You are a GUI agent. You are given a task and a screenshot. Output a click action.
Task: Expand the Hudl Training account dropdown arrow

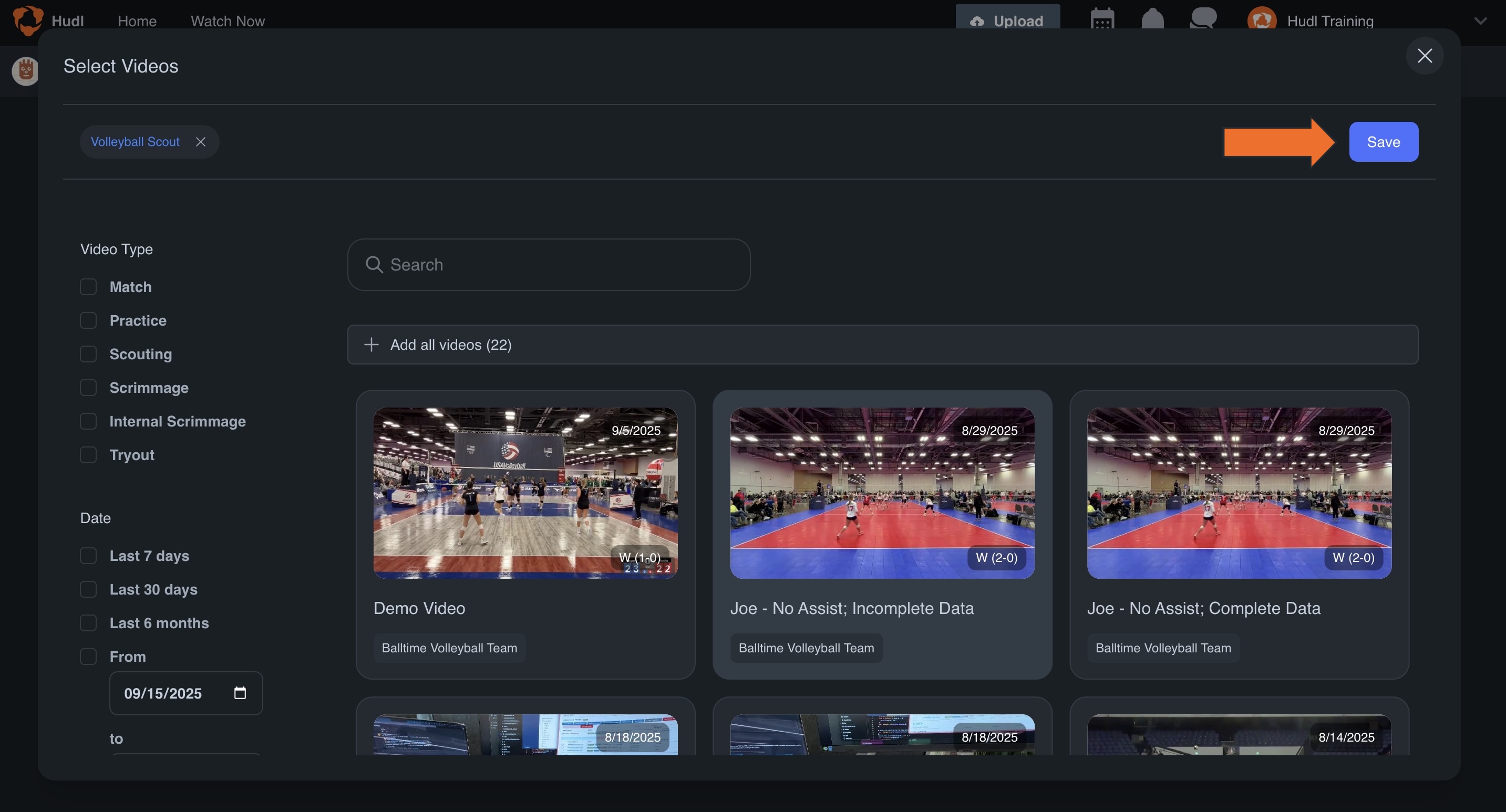coord(1480,21)
